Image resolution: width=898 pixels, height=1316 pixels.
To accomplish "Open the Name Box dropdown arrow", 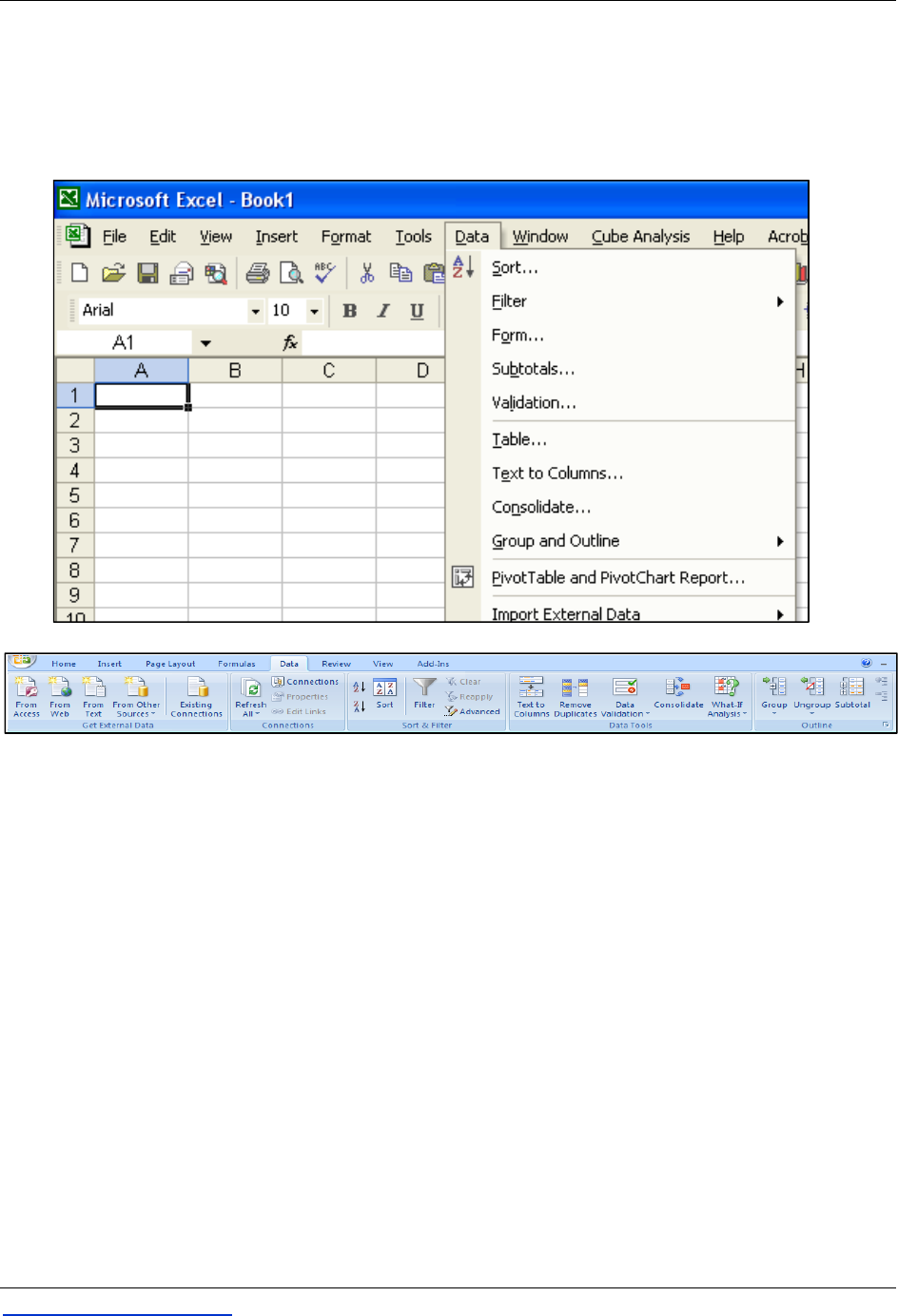I will coord(205,343).
